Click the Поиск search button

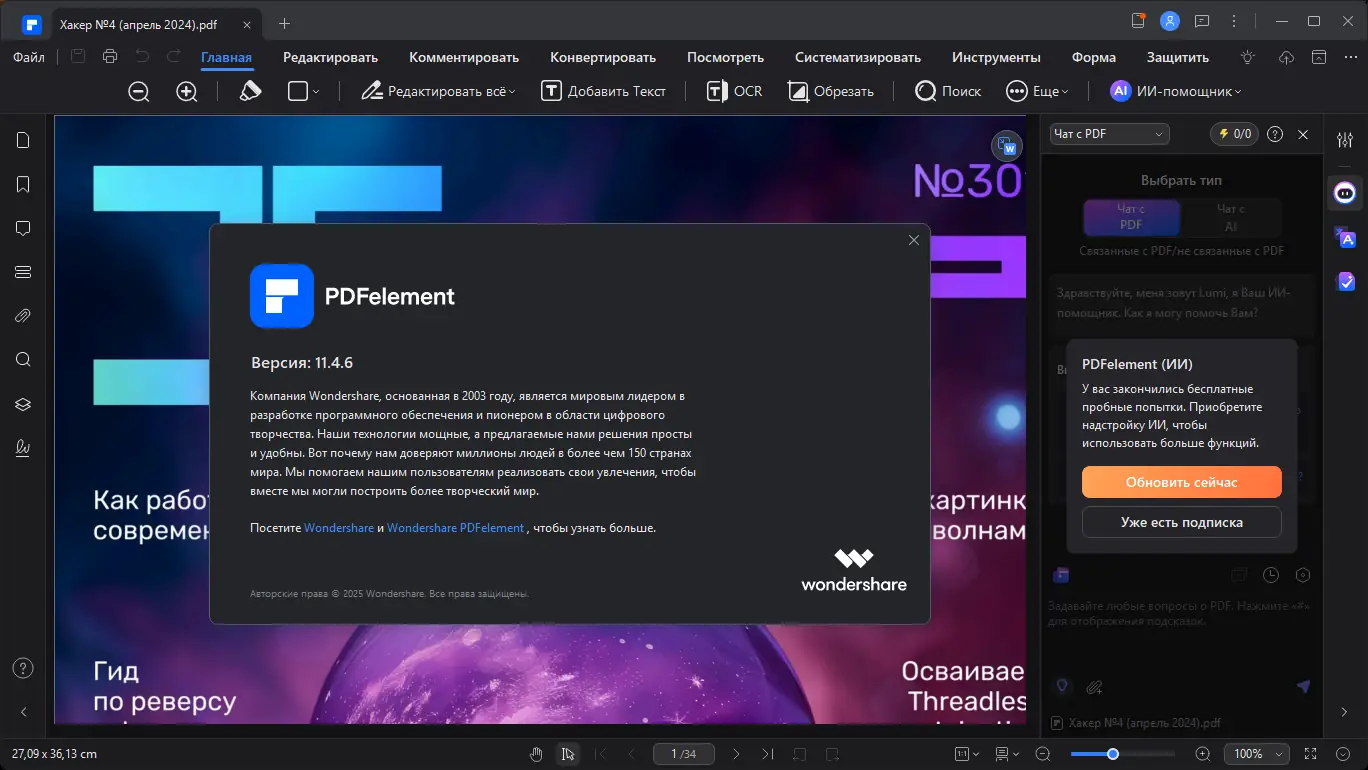949,91
